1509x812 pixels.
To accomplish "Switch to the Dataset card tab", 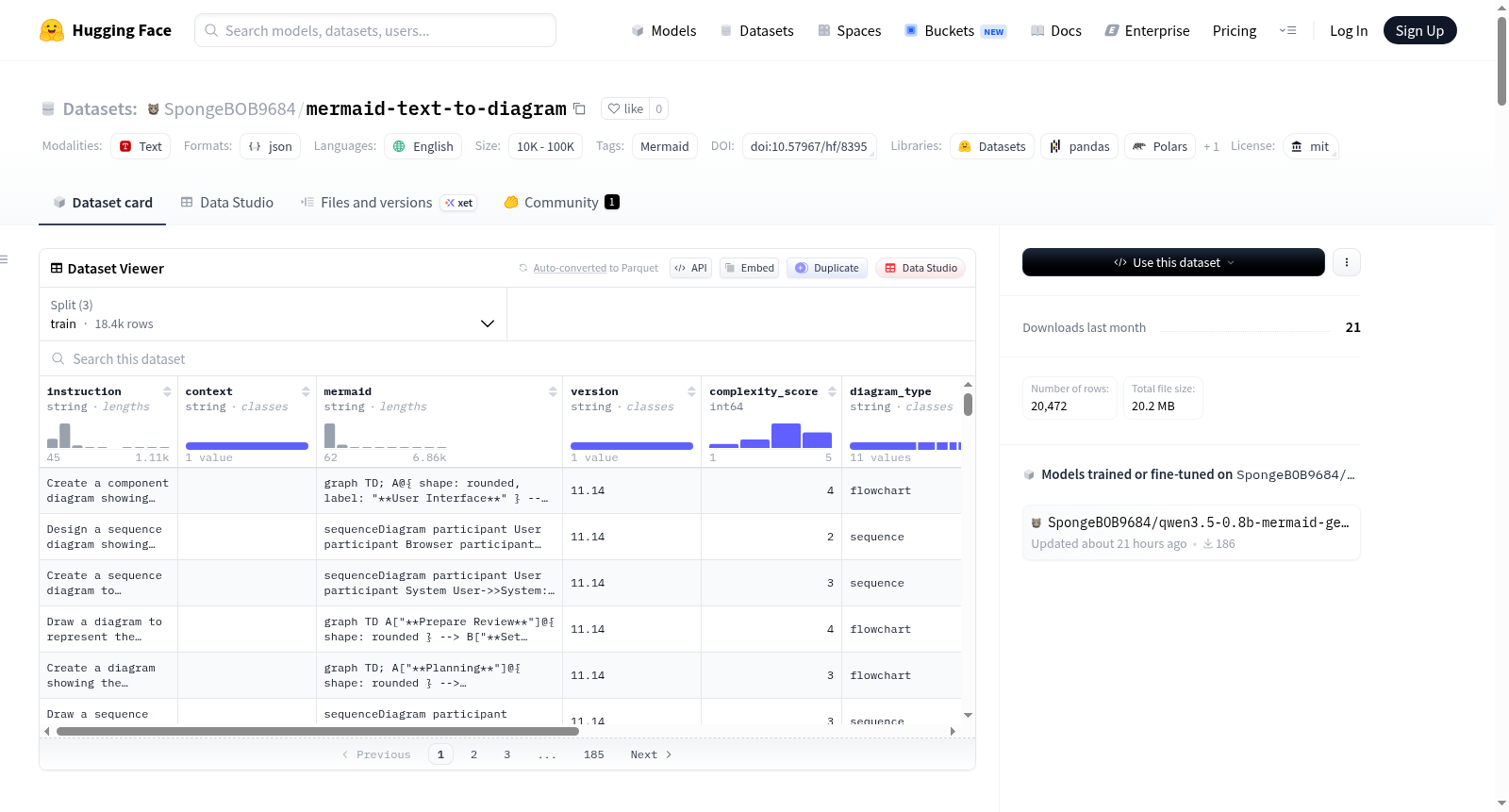I will click(103, 203).
